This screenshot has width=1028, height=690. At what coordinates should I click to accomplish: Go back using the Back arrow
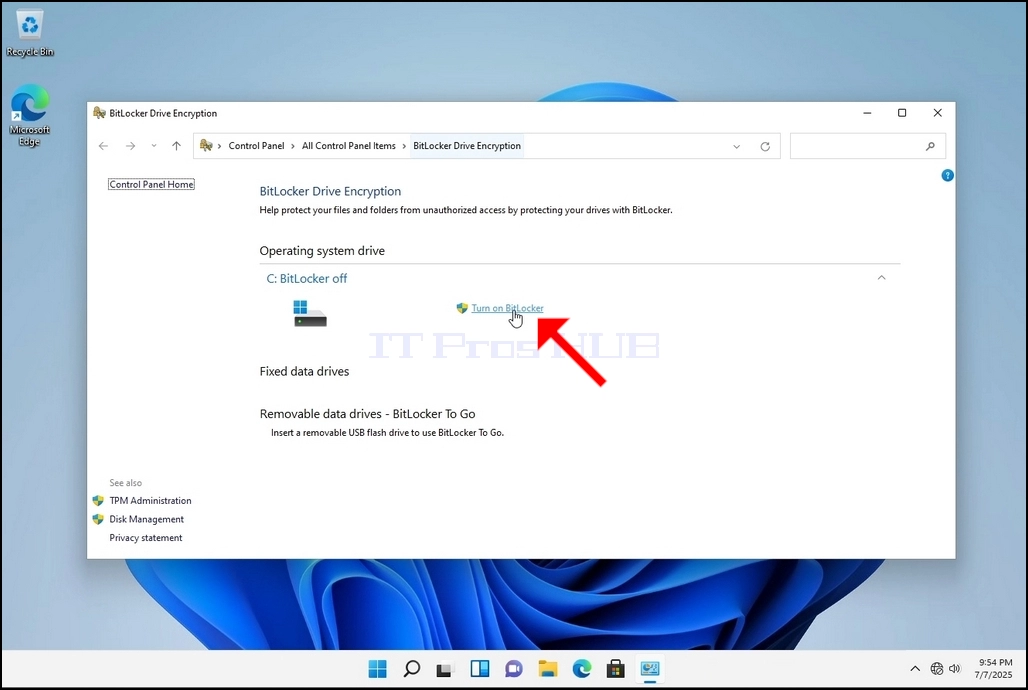(x=103, y=146)
